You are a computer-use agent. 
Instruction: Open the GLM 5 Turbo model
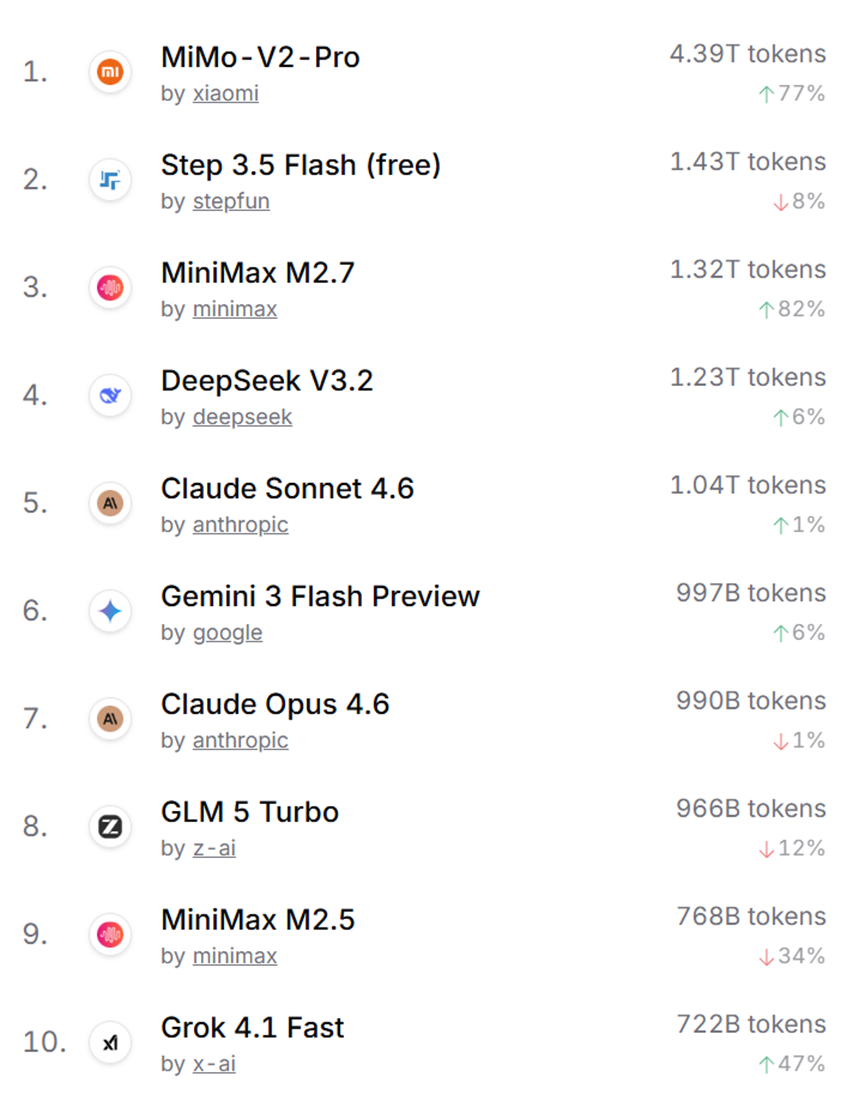tap(250, 812)
